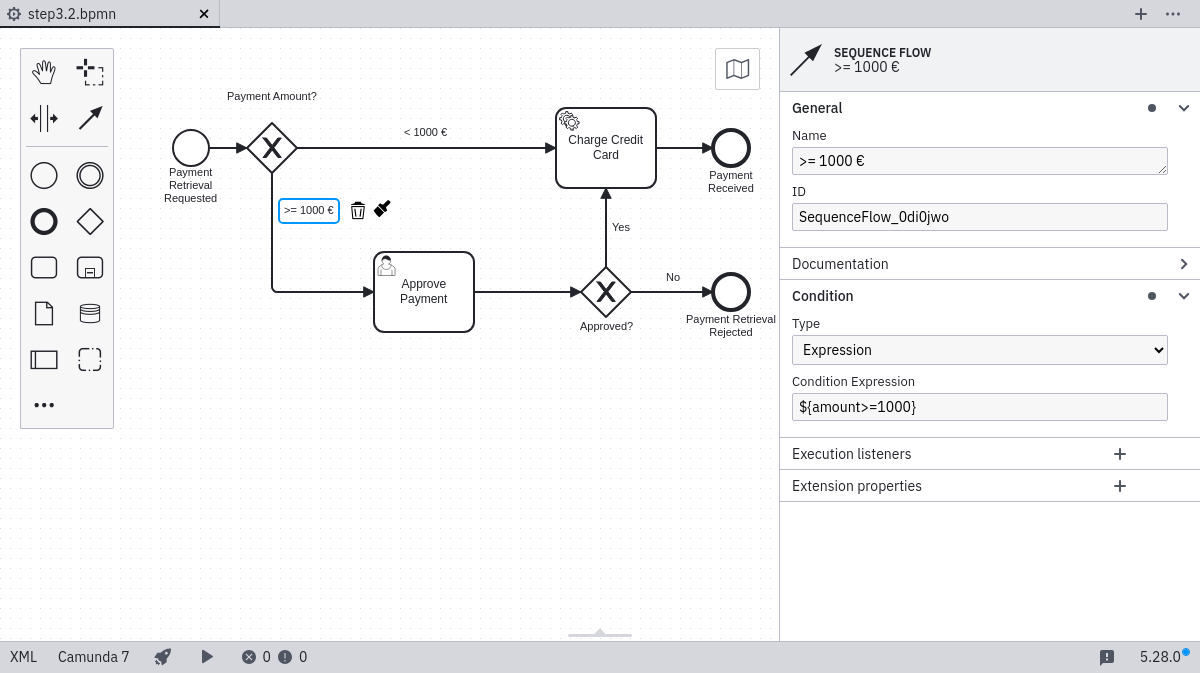Screen dimensions: 1200x673
Task: Select the Payment Retrieval Rejected end event
Action: pos(731,292)
